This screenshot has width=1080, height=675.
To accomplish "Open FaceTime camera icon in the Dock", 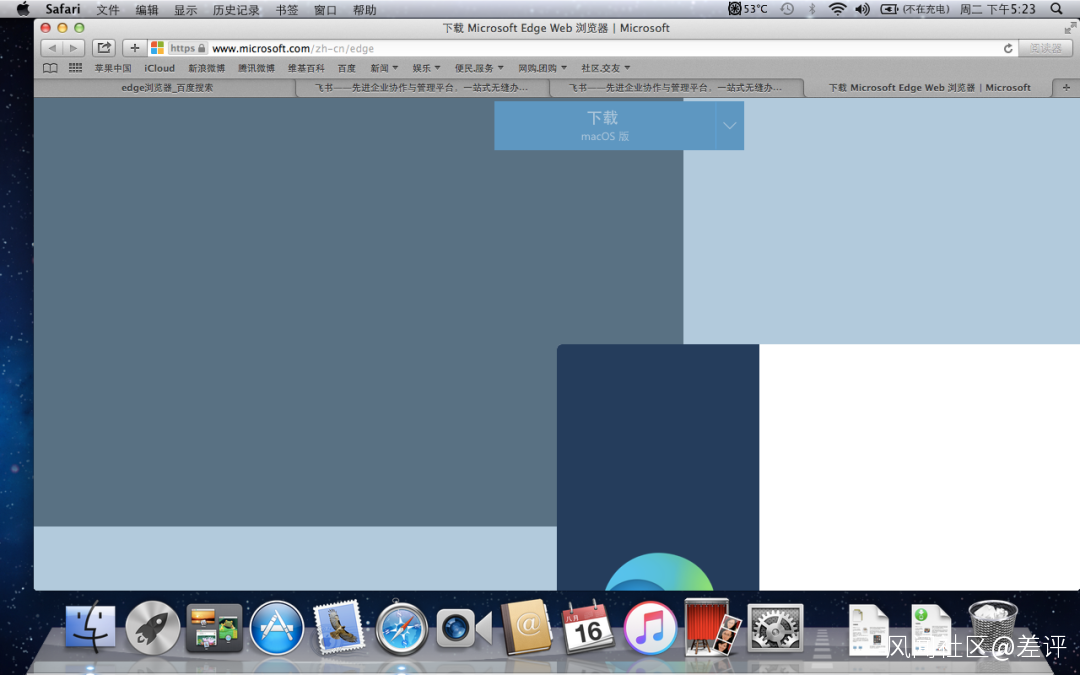I will [x=464, y=628].
